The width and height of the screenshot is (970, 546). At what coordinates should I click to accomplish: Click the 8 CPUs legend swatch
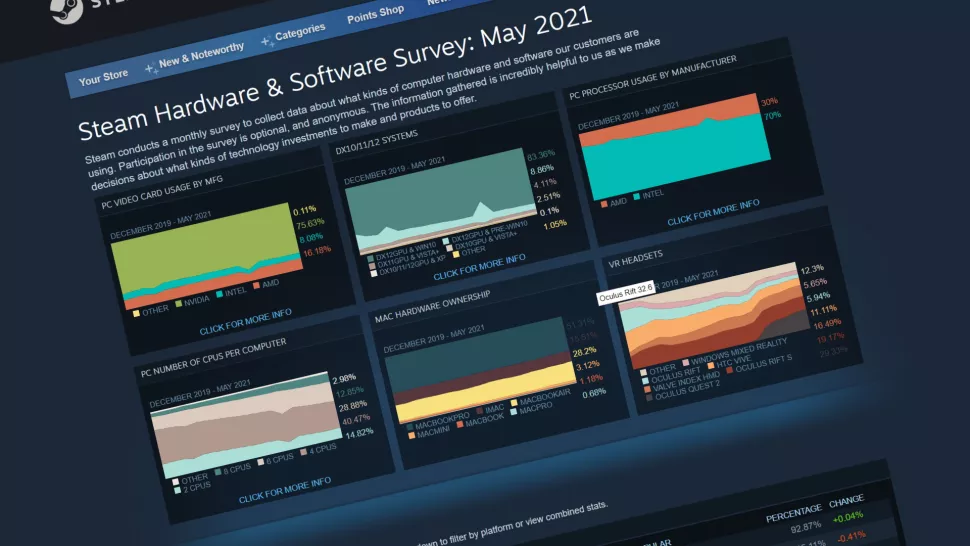[218, 472]
